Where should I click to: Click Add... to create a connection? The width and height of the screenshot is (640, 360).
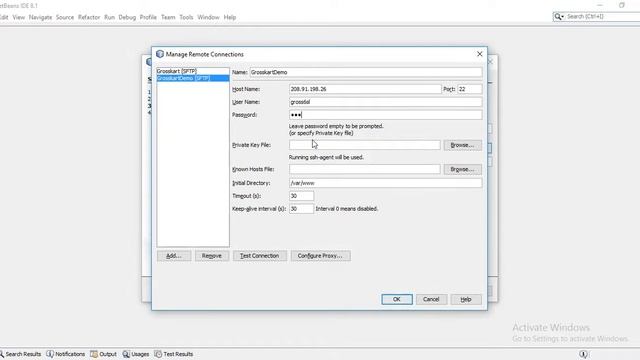click(174, 256)
